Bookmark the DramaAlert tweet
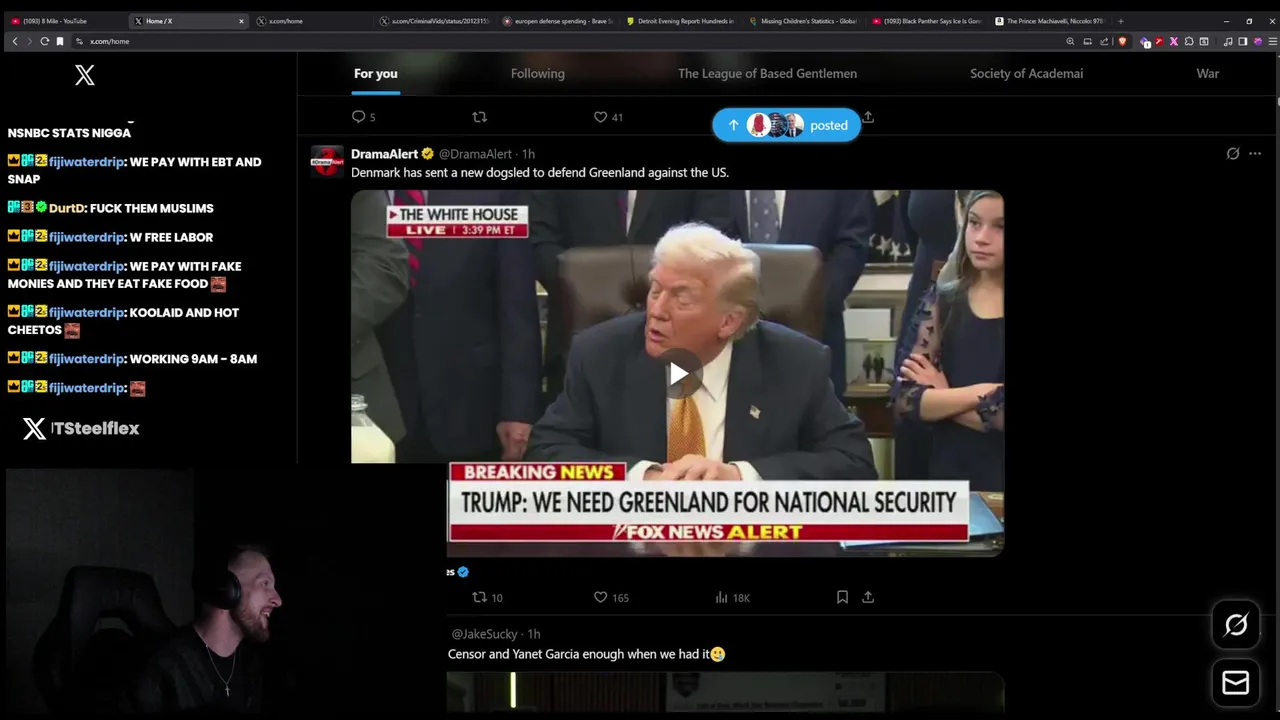Image resolution: width=1280 pixels, height=720 pixels. click(842, 597)
